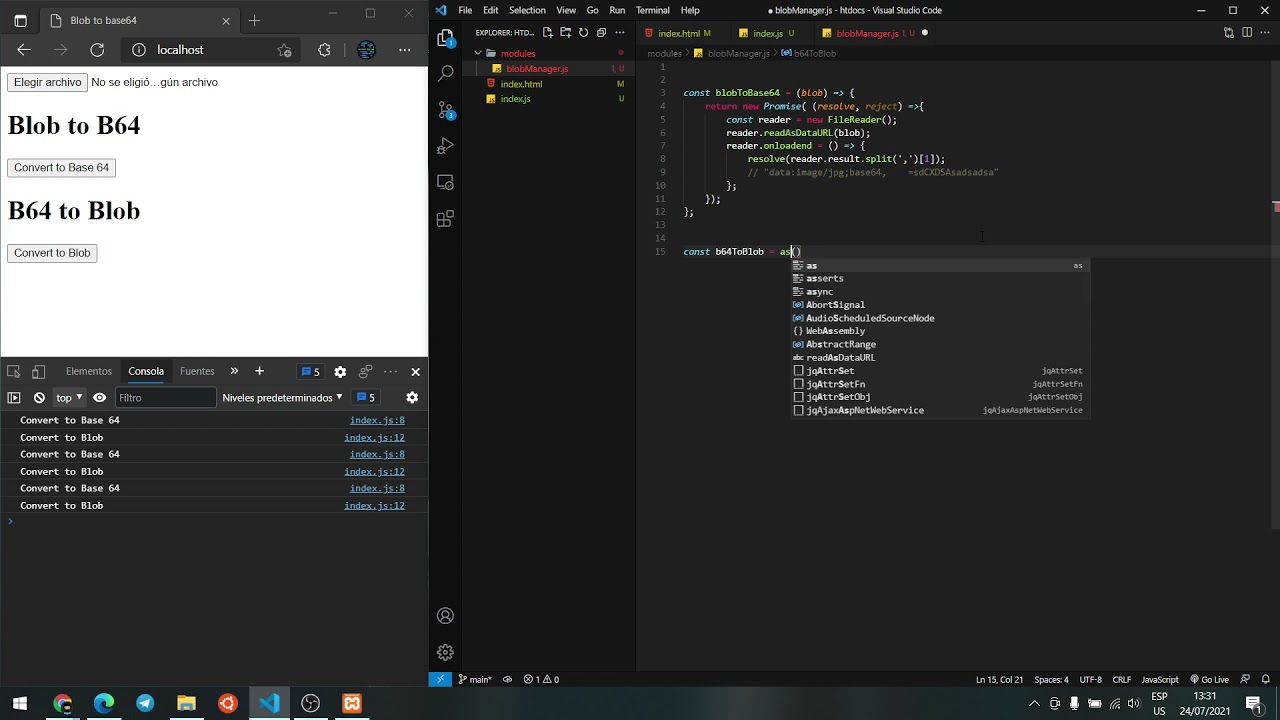Create a new folder in Explorer
Viewport: 1280px width, 720px height.
click(x=565, y=33)
